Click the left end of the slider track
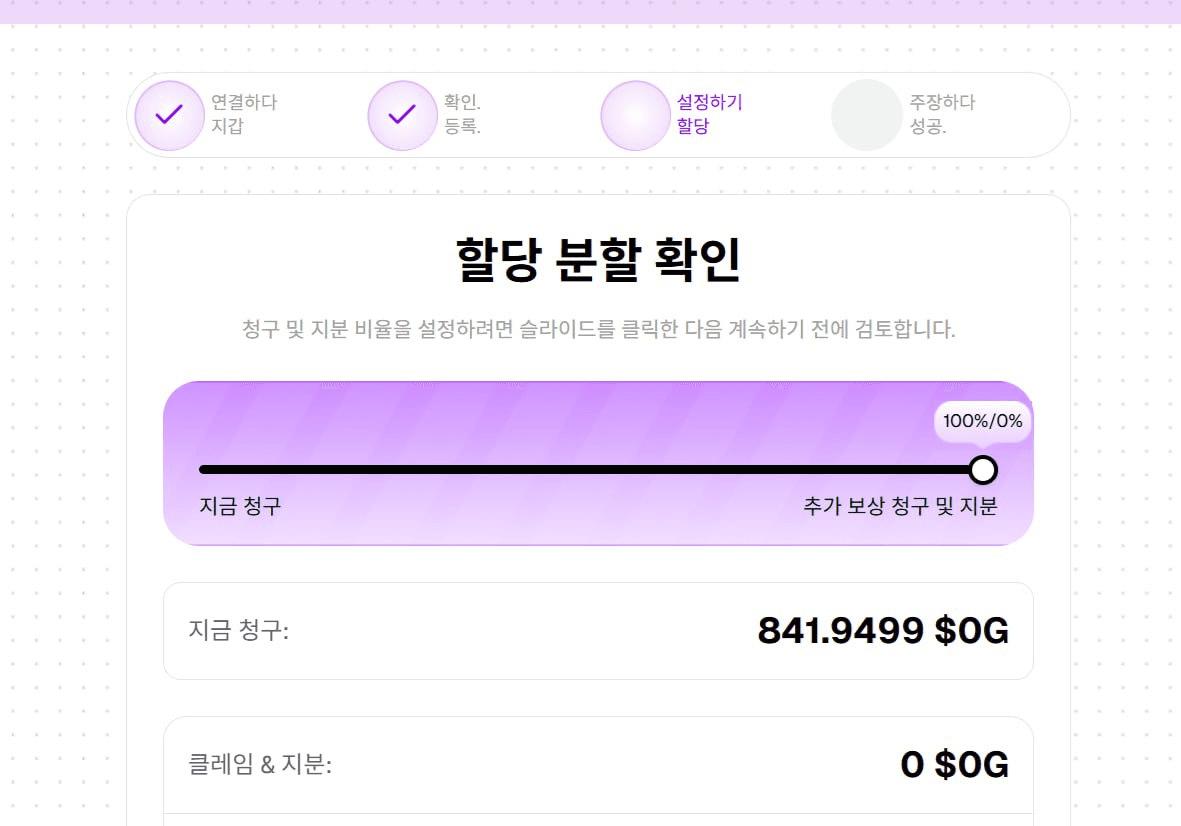 pyautogui.click(x=203, y=470)
